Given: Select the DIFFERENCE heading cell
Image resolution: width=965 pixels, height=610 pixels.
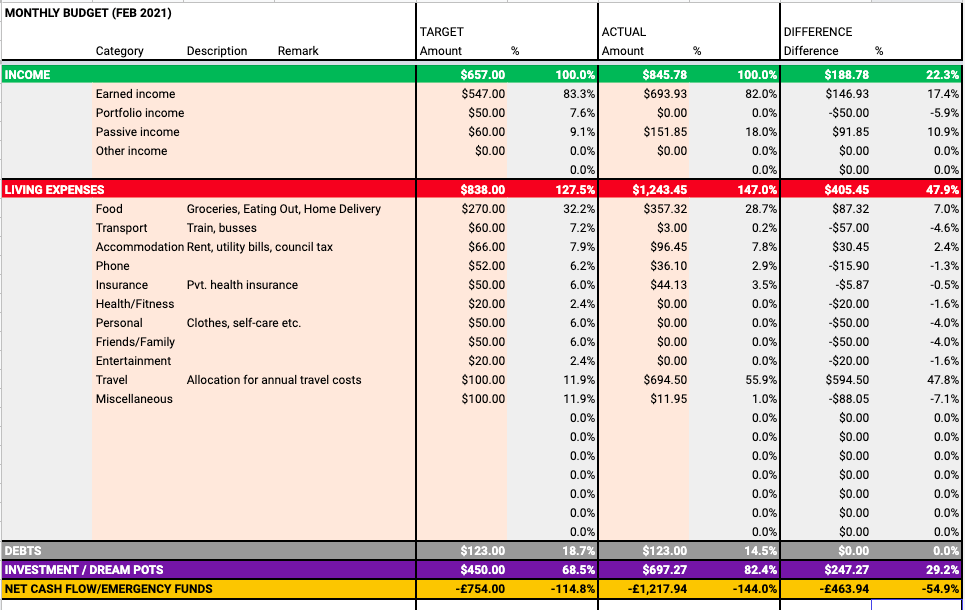Looking at the screenshot, I should 817,32.
